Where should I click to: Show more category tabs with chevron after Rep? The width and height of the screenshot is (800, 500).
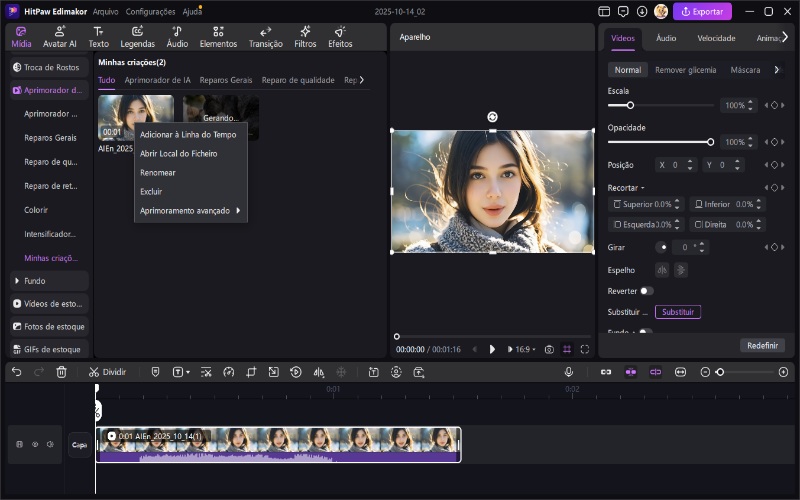(362, 80)
